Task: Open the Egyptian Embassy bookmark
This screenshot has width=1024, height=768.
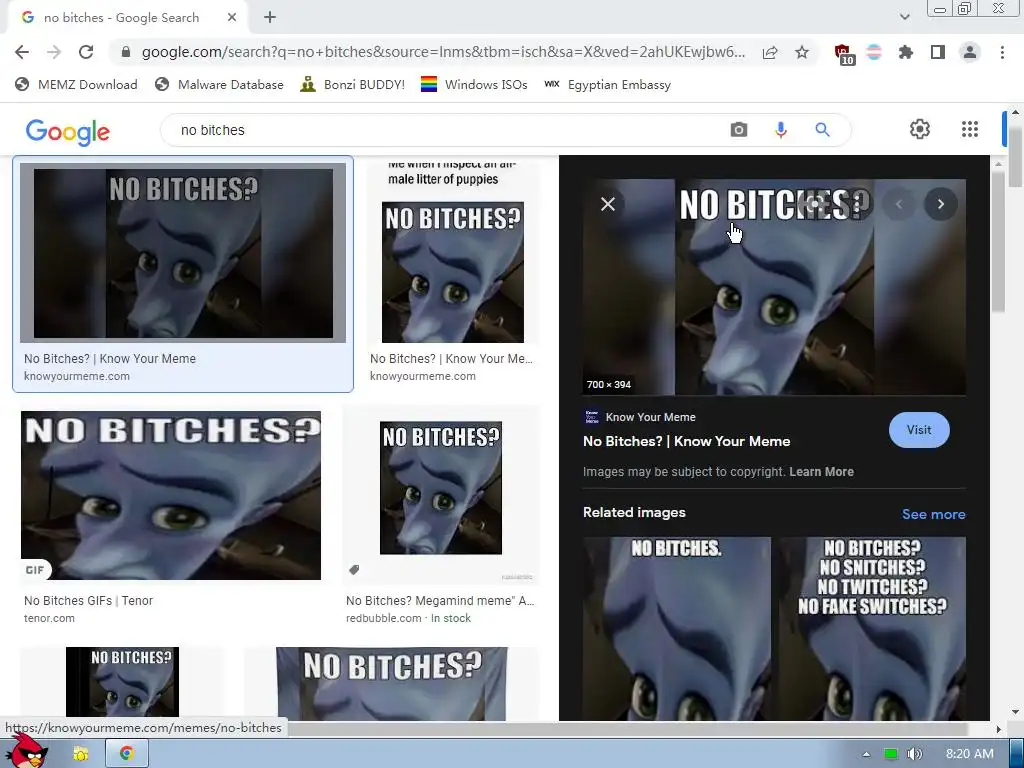Action: coord(607,84)
